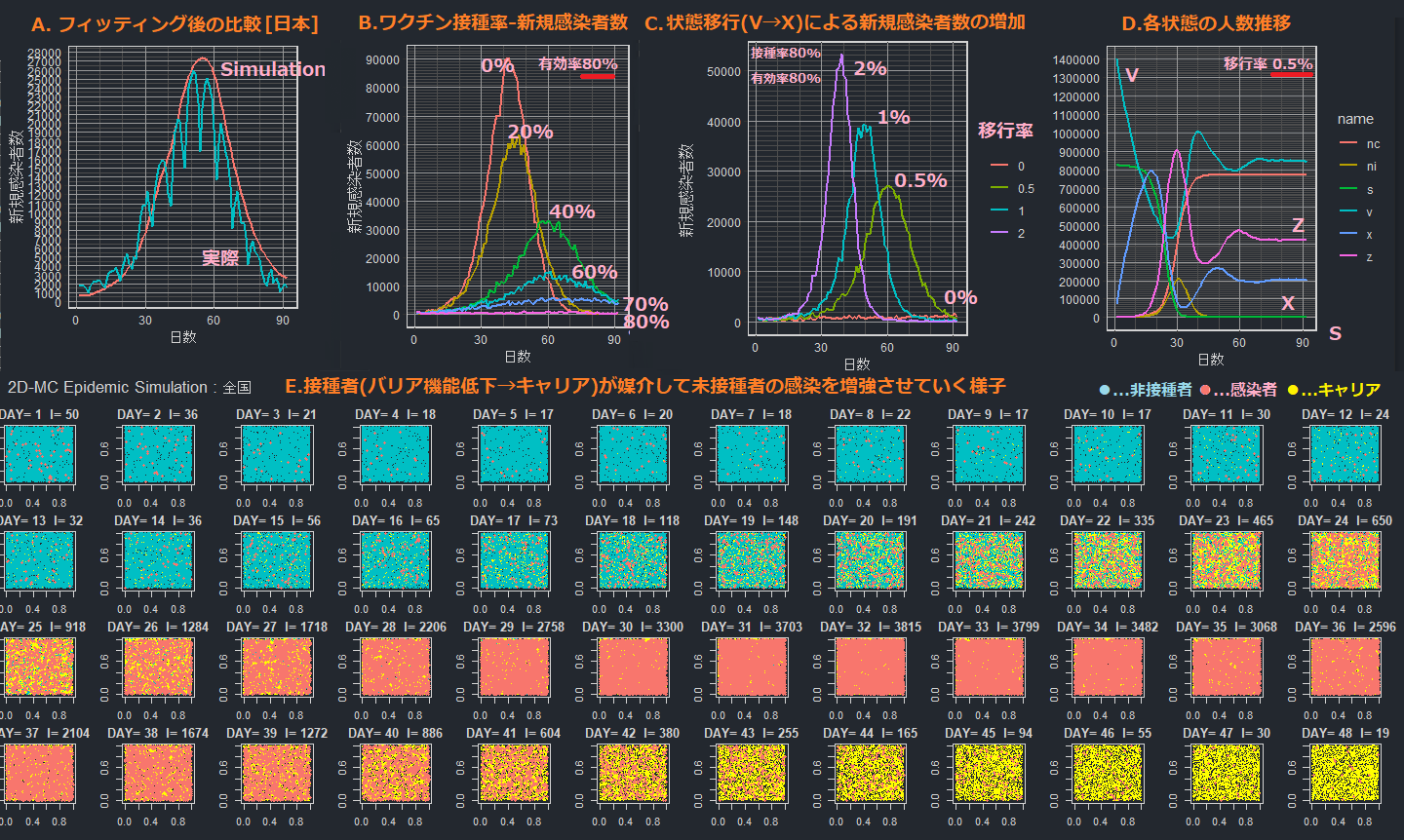The height and width of the screenshot is (840, 1404).
Task: Click the cyan 非接種者 legend dot
Action: point(1104,391)
